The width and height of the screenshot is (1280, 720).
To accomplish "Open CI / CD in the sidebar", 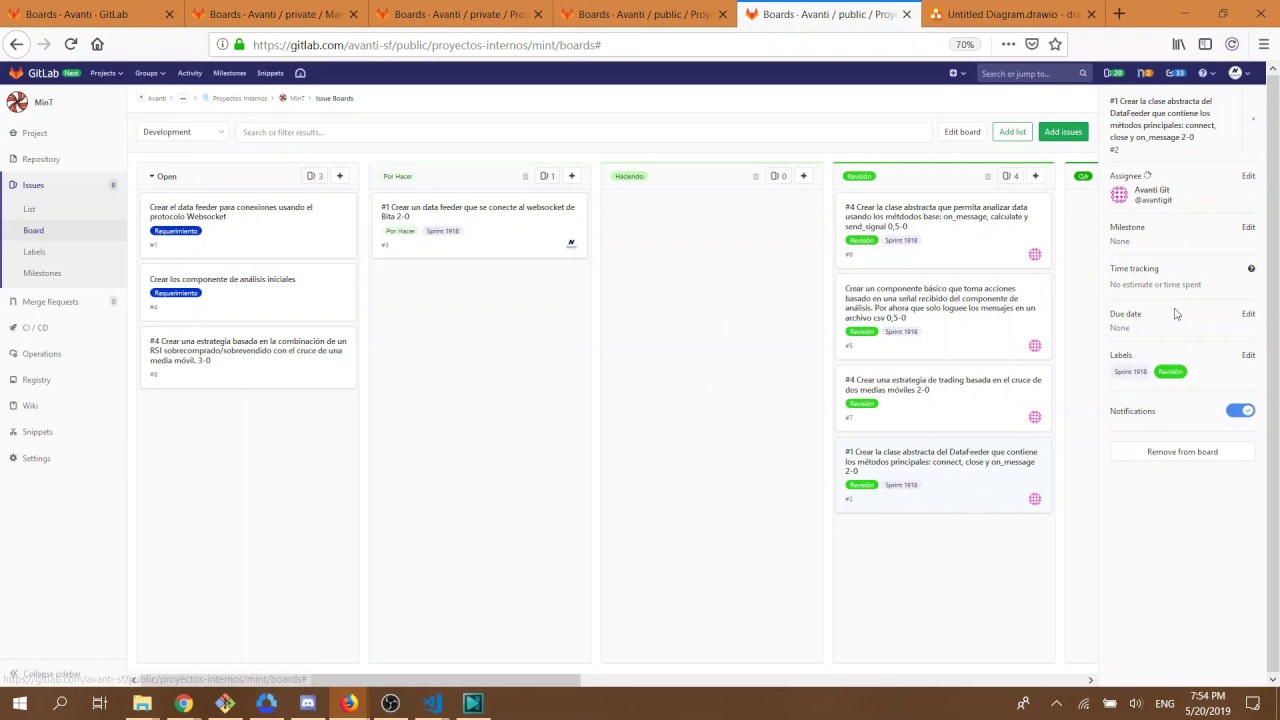I will (35, 328).
